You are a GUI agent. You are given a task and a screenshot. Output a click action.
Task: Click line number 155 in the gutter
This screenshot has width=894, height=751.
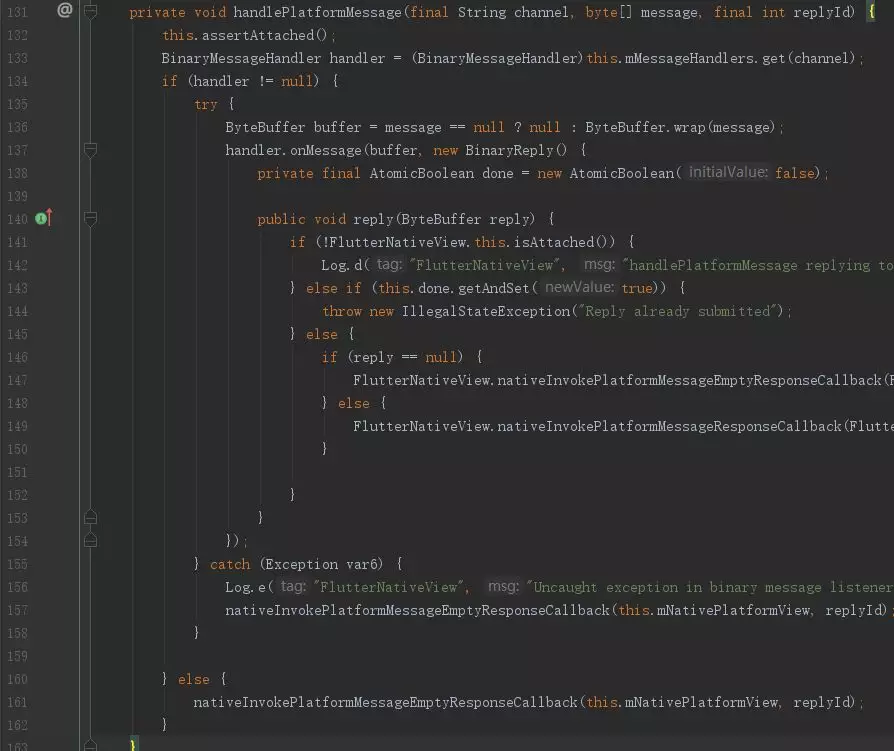17,564
